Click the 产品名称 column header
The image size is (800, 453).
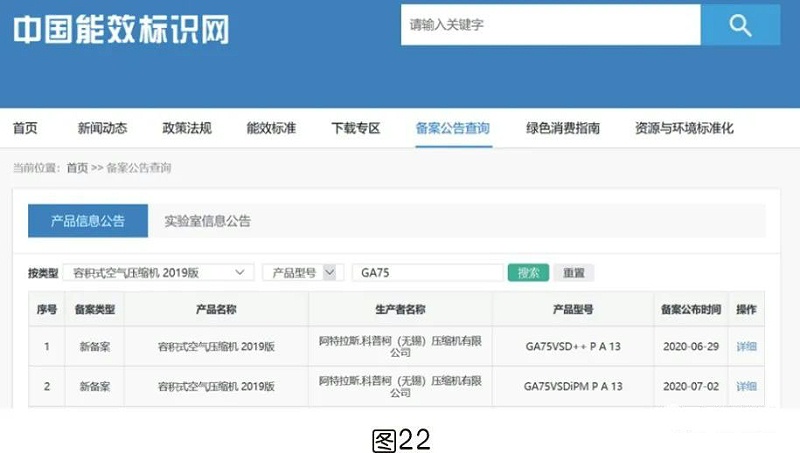[x=216, y=309]
